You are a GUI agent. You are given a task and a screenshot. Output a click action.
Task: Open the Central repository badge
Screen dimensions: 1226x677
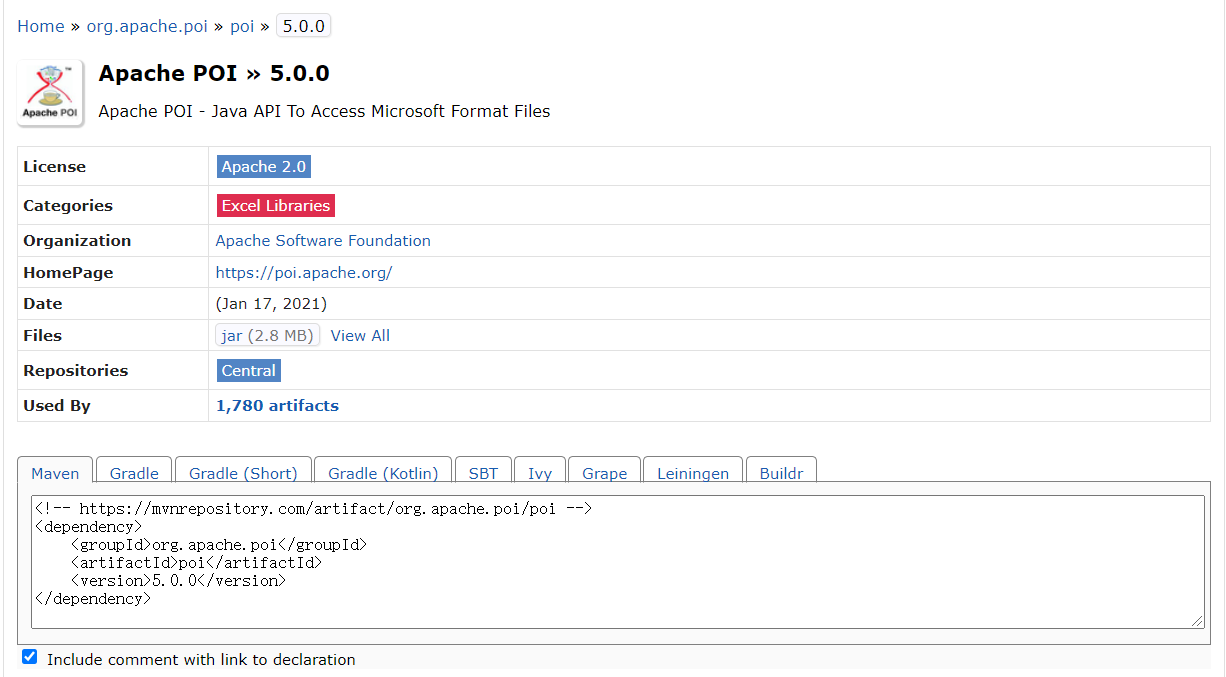pyautogui.click(x=249, y=371)
